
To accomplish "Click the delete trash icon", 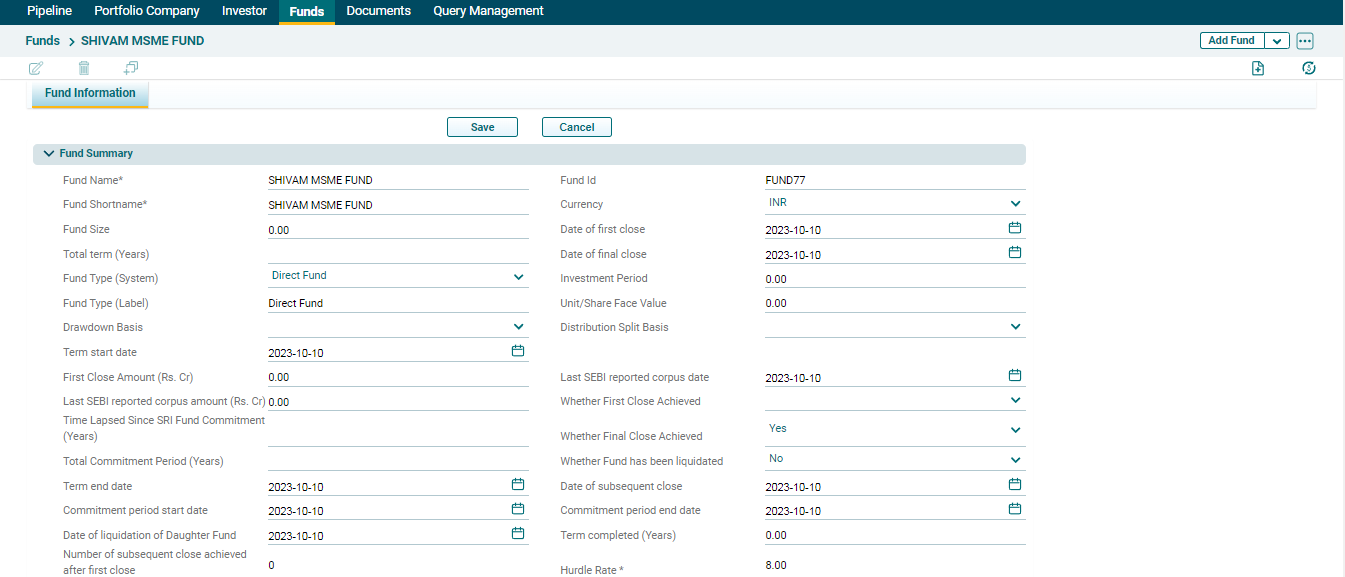I will tap(84, 68).
